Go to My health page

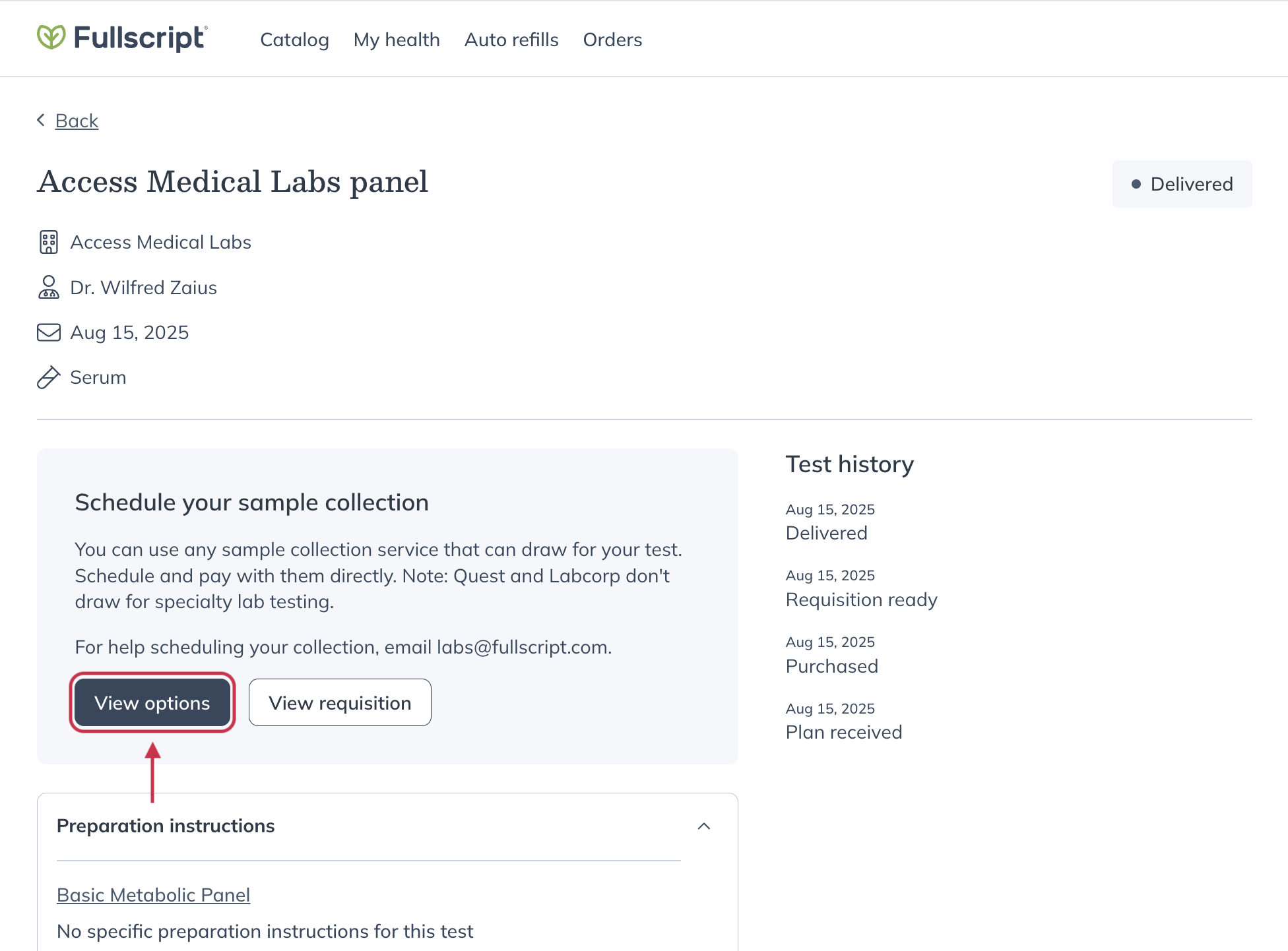[x=397, y=40]
